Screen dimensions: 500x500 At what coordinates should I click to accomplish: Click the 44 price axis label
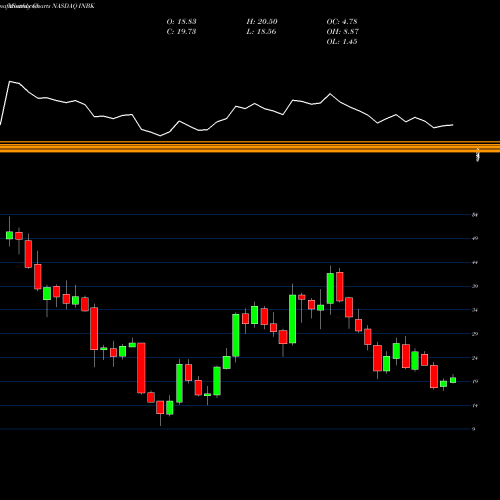tap(475, 263)
